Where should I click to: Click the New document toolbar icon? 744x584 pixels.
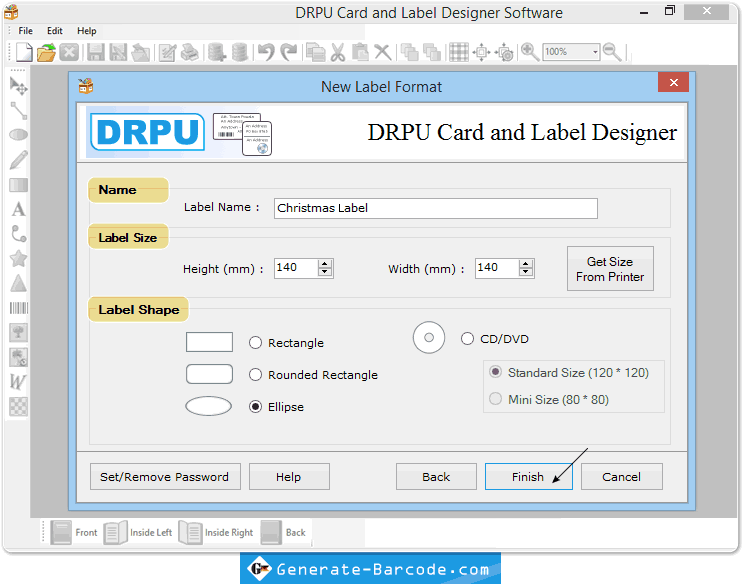24,52
